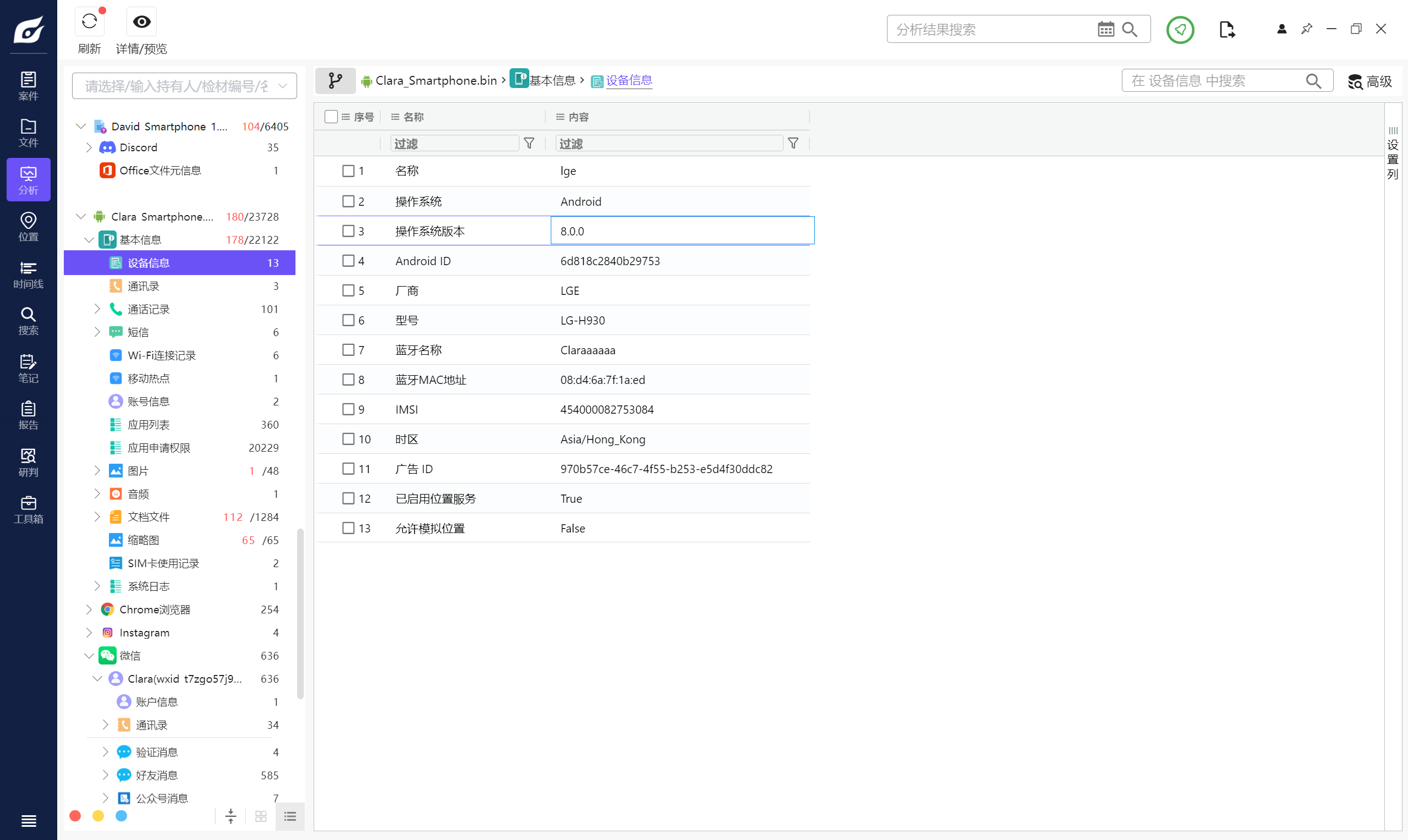Expand the Chrome browser tree node
Image resolution: width=1408 pixels, height=840 pixels.
coord(89,610)
